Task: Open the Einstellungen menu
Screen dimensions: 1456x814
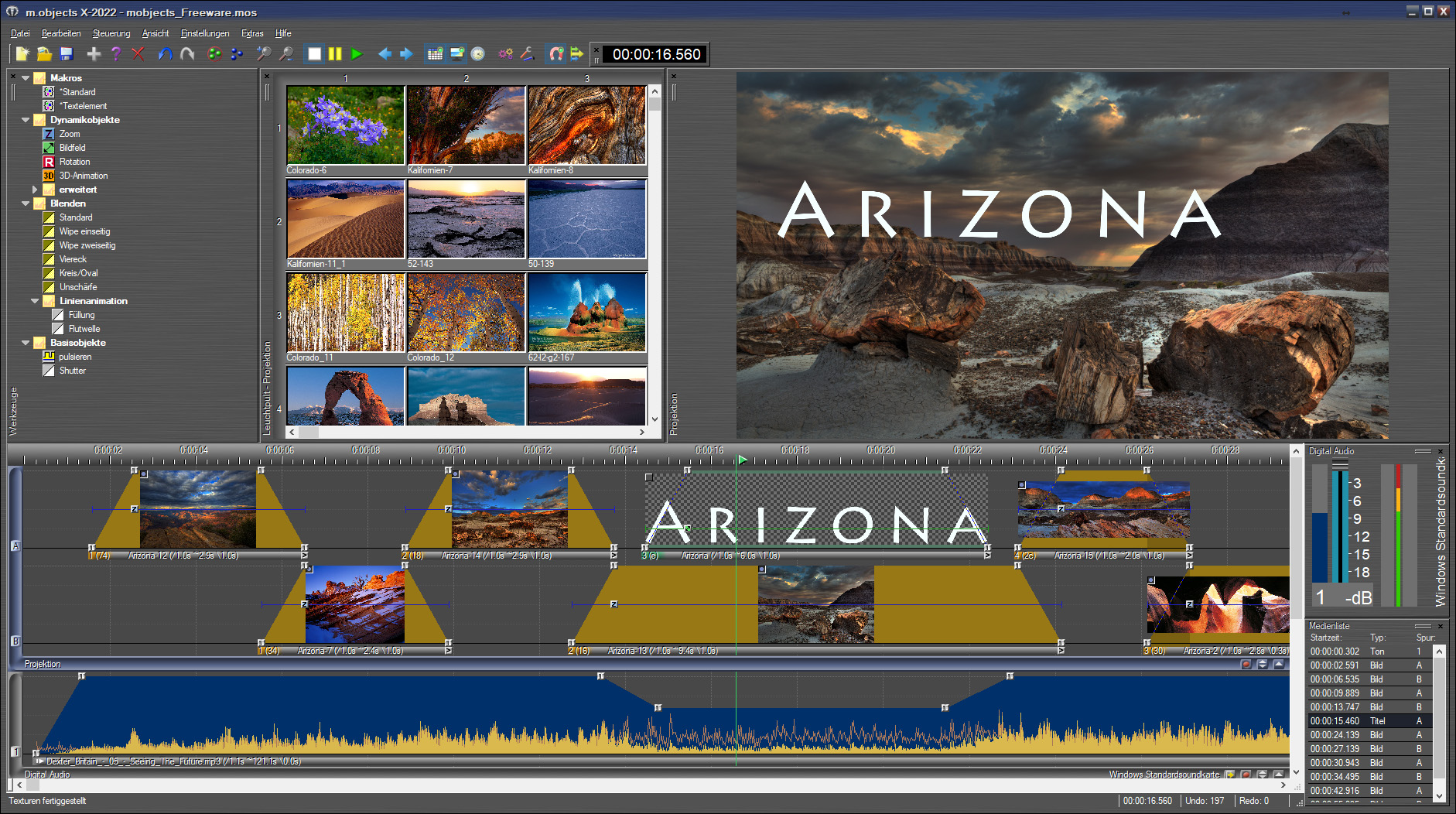Action: coord(205,33)
